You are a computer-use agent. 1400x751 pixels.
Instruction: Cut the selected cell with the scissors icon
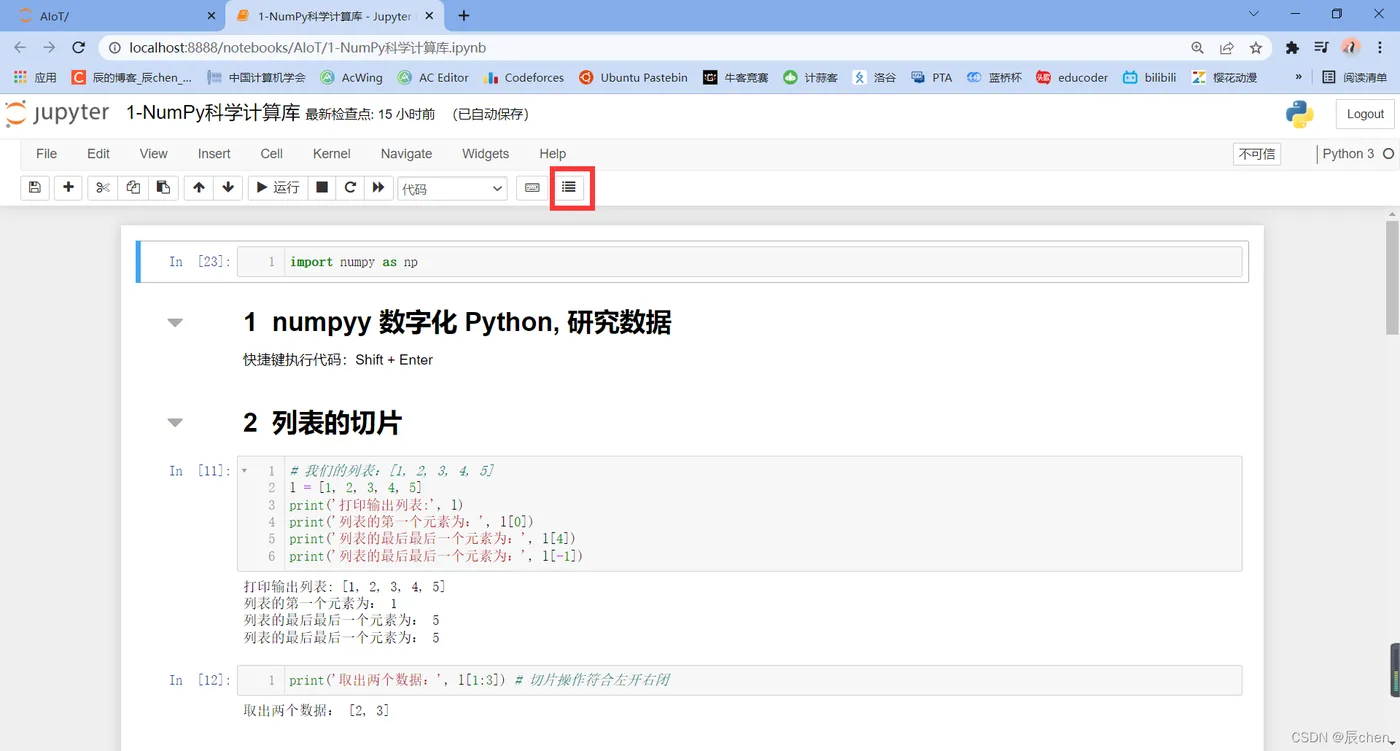pyautogui.click(x=103, y=187)
